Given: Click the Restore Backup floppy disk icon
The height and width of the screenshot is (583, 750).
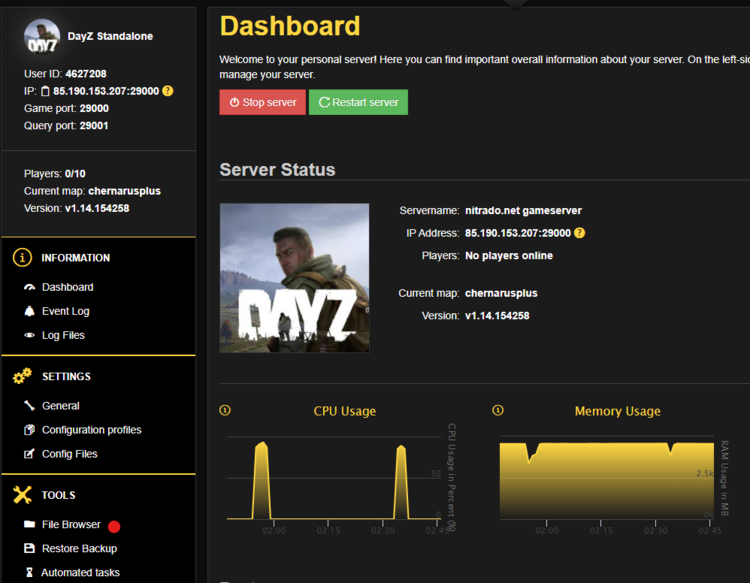Looking at the screenshot, I should click(30, 548).
